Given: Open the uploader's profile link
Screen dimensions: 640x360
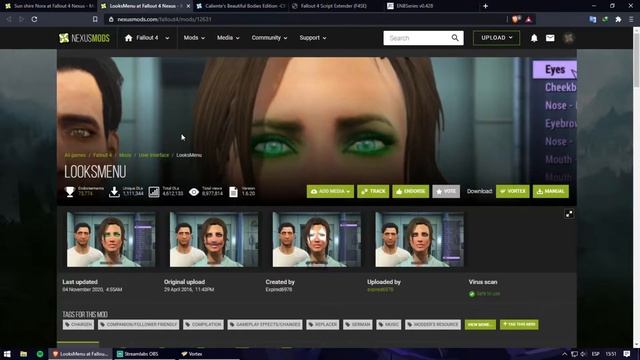Looking at the screenshot, I should [380, 289].
